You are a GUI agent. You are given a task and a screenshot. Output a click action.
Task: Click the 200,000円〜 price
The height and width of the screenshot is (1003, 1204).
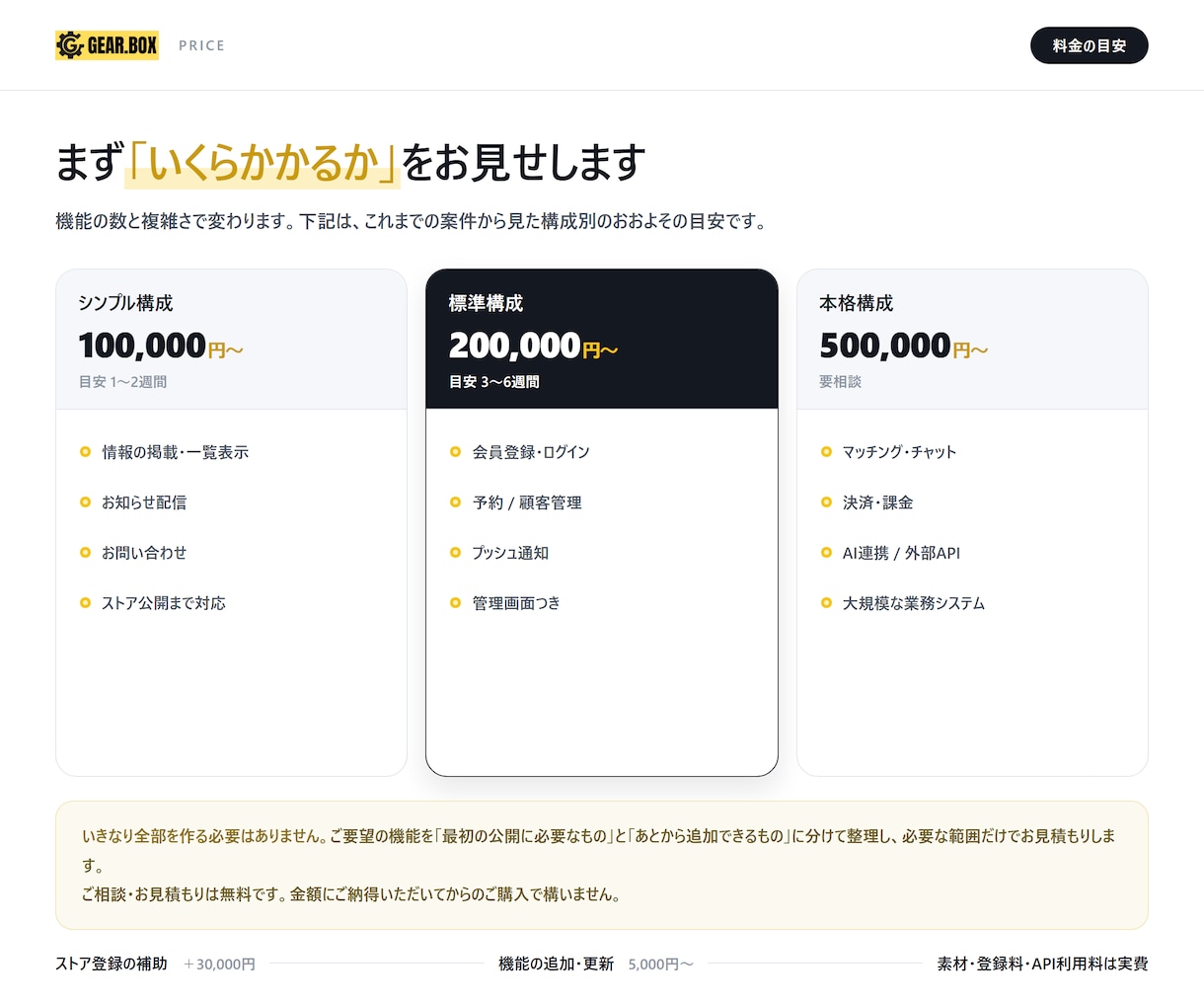(x=533, y=346)
